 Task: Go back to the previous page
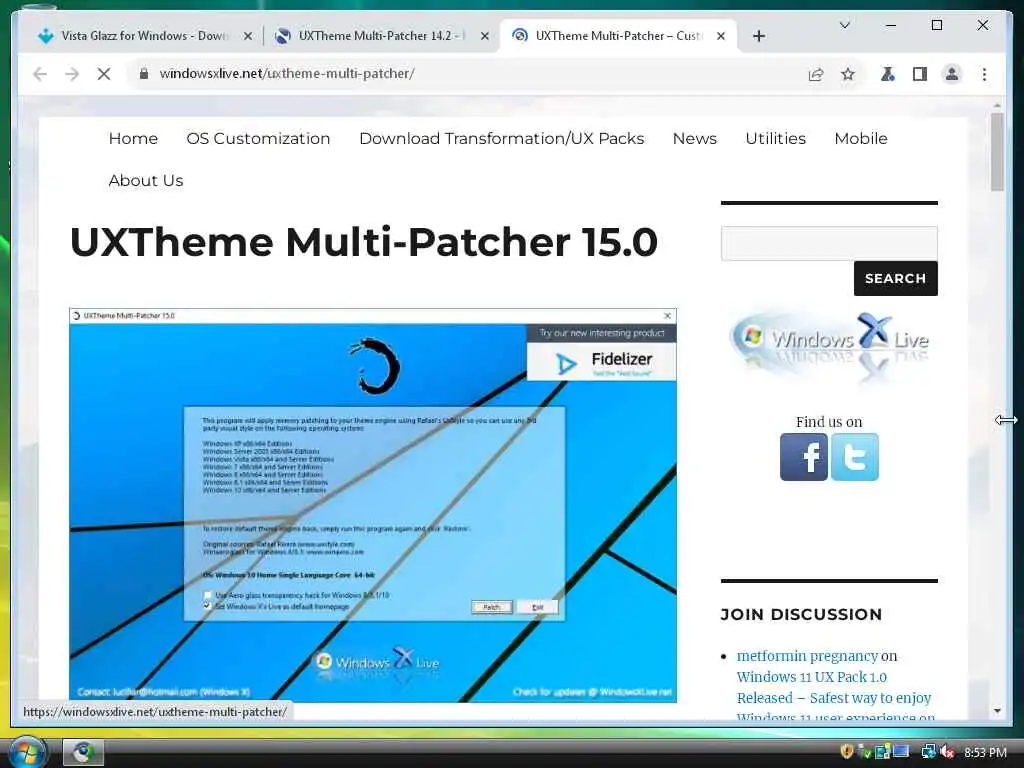pos(40,74)
